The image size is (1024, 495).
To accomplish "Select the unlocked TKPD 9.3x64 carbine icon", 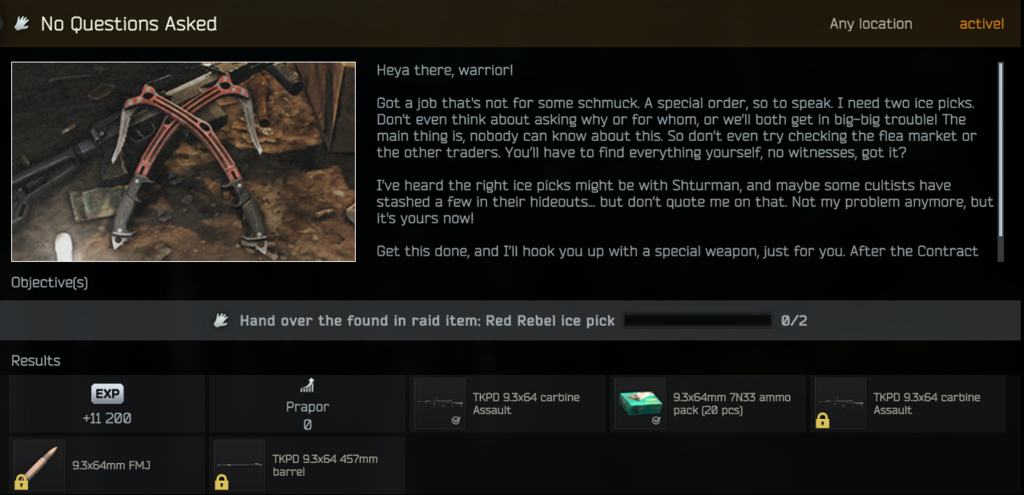I will point(440,404).
